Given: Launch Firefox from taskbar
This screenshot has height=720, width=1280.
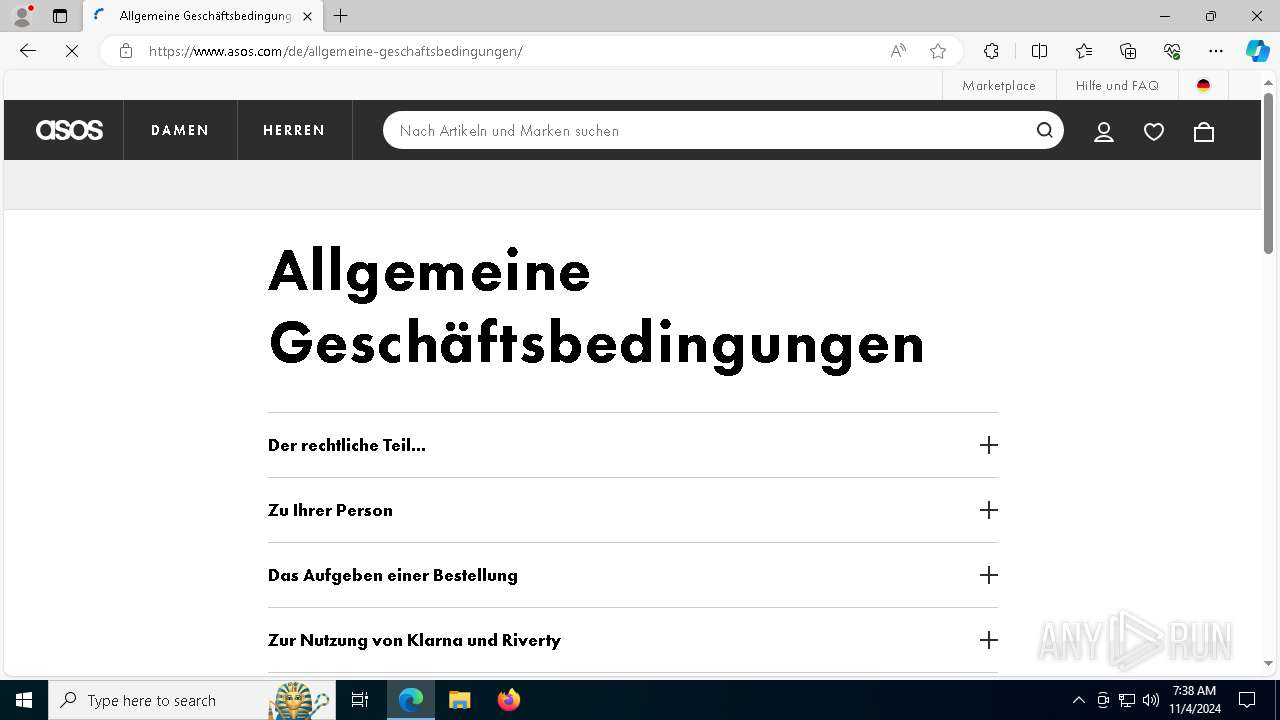Looking at the screenshot, I should pyautogui.click(x=509, y=700).
